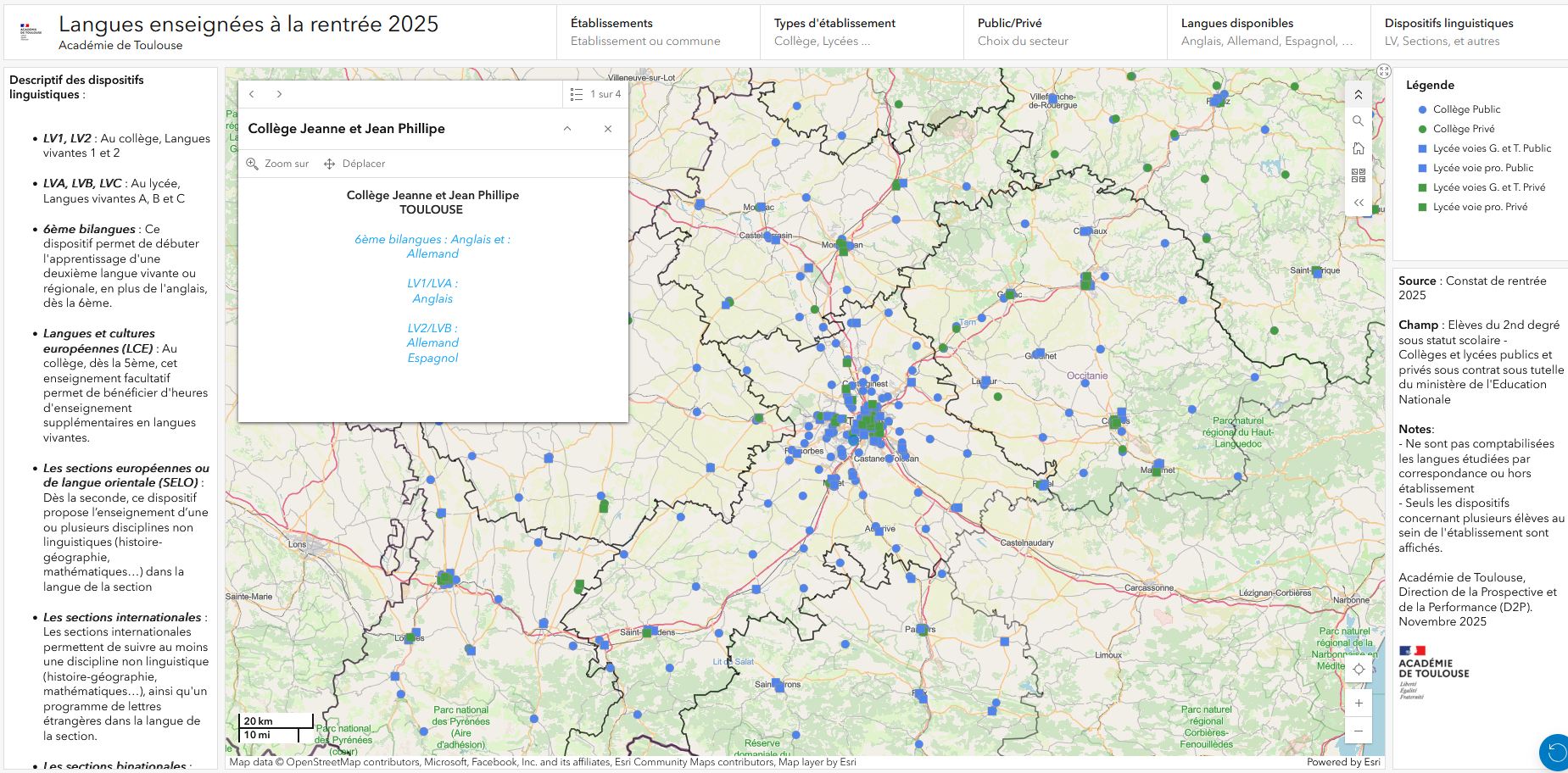Click the green square marker at Saint-Gaudens
1568x773 pixels.
[x=647, y=632]
